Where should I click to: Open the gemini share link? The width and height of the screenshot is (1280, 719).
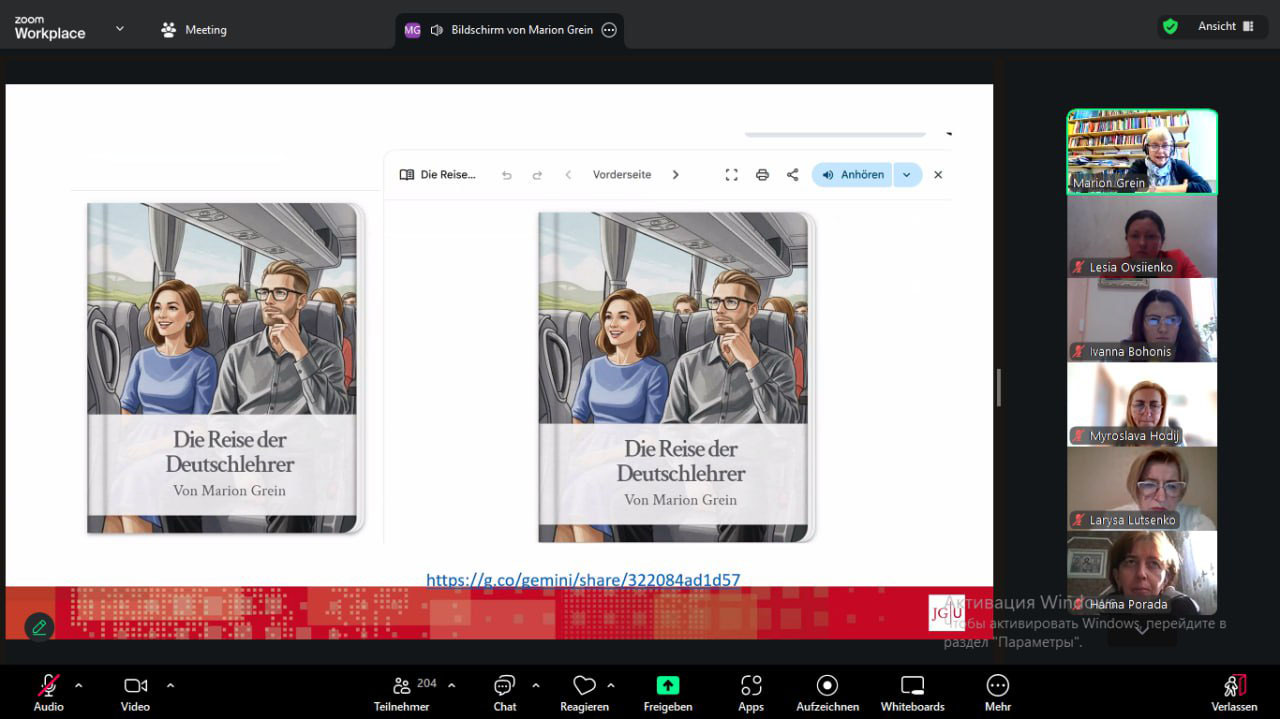coord(583,580)
